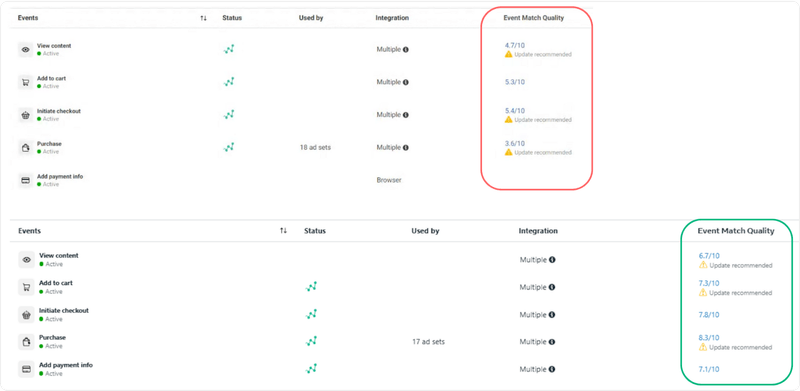Click the Used by column header in upper table
Screen dimensions: 800x391
[311, 18]
